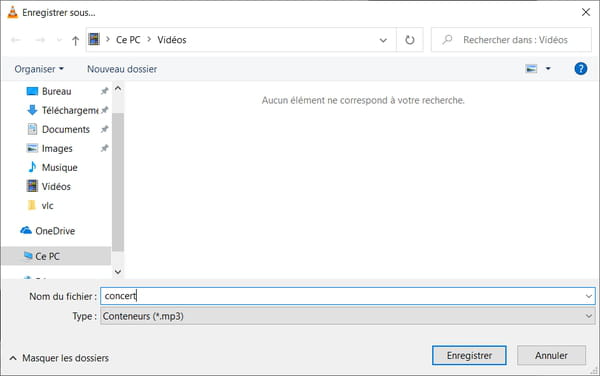Expand the address bar history dropdown
The image size is (600, 376).
(383, 40)
